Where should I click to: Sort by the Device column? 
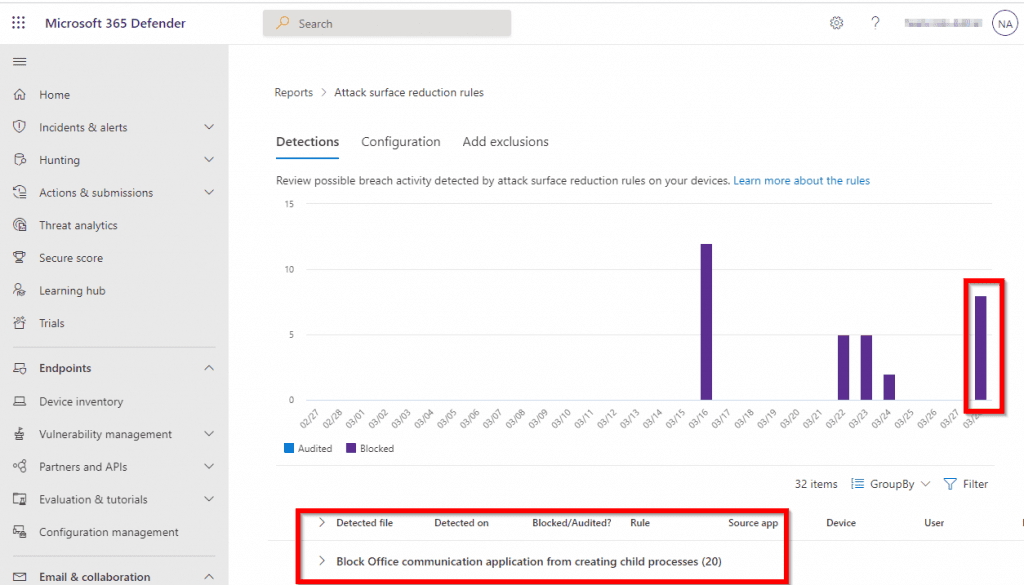[840, 522]
